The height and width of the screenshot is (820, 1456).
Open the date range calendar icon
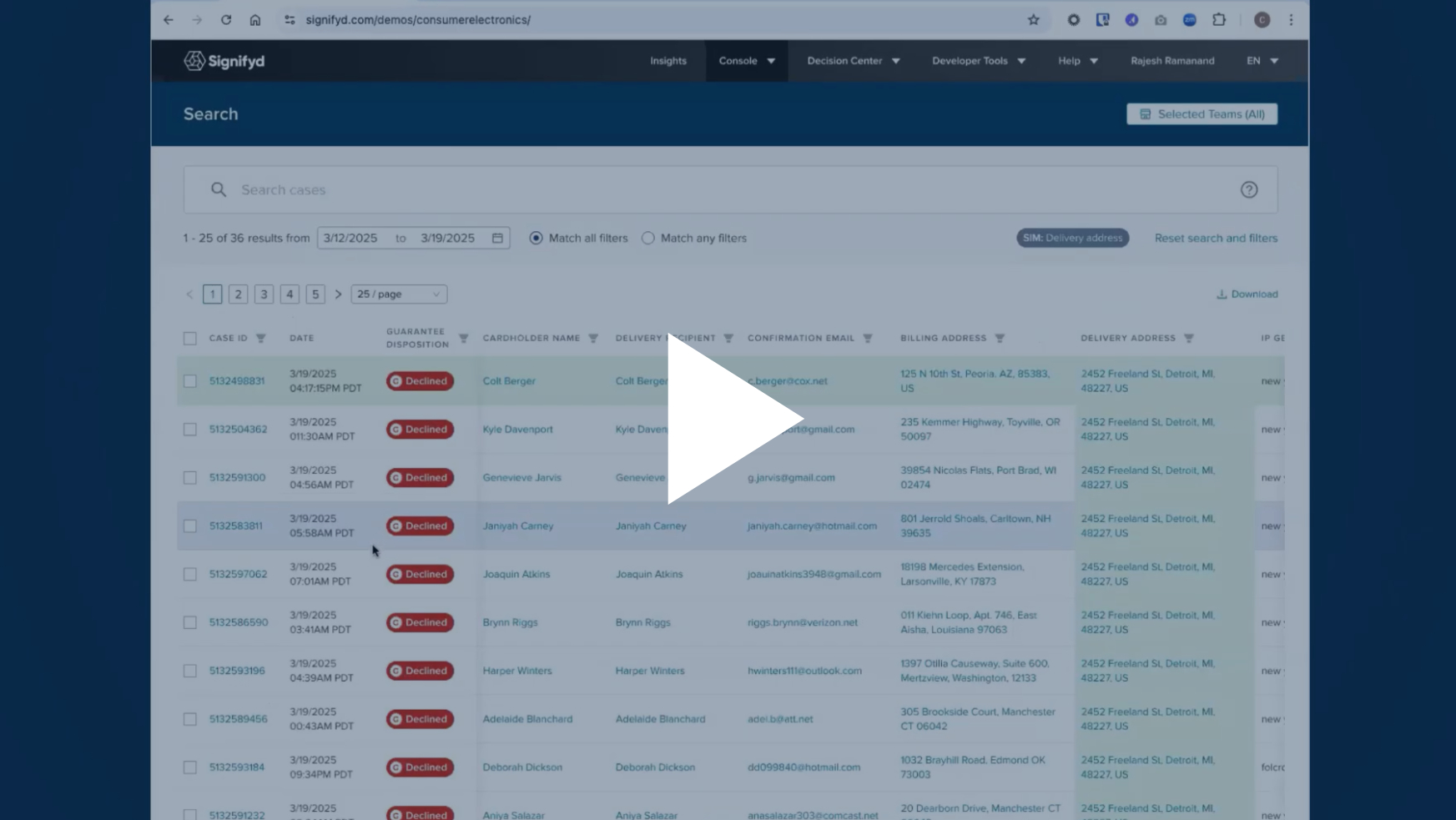click(497, 239)
